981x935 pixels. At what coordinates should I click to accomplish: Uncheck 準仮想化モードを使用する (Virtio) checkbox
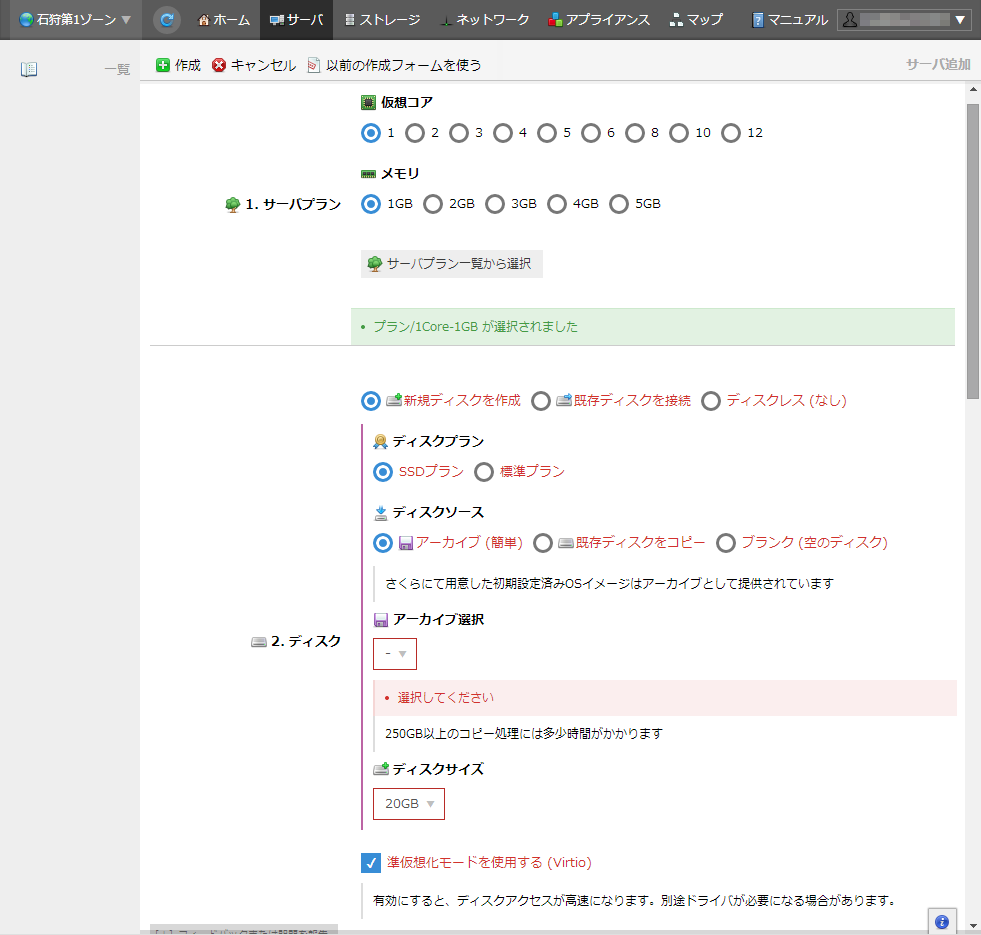click(371, 862)
